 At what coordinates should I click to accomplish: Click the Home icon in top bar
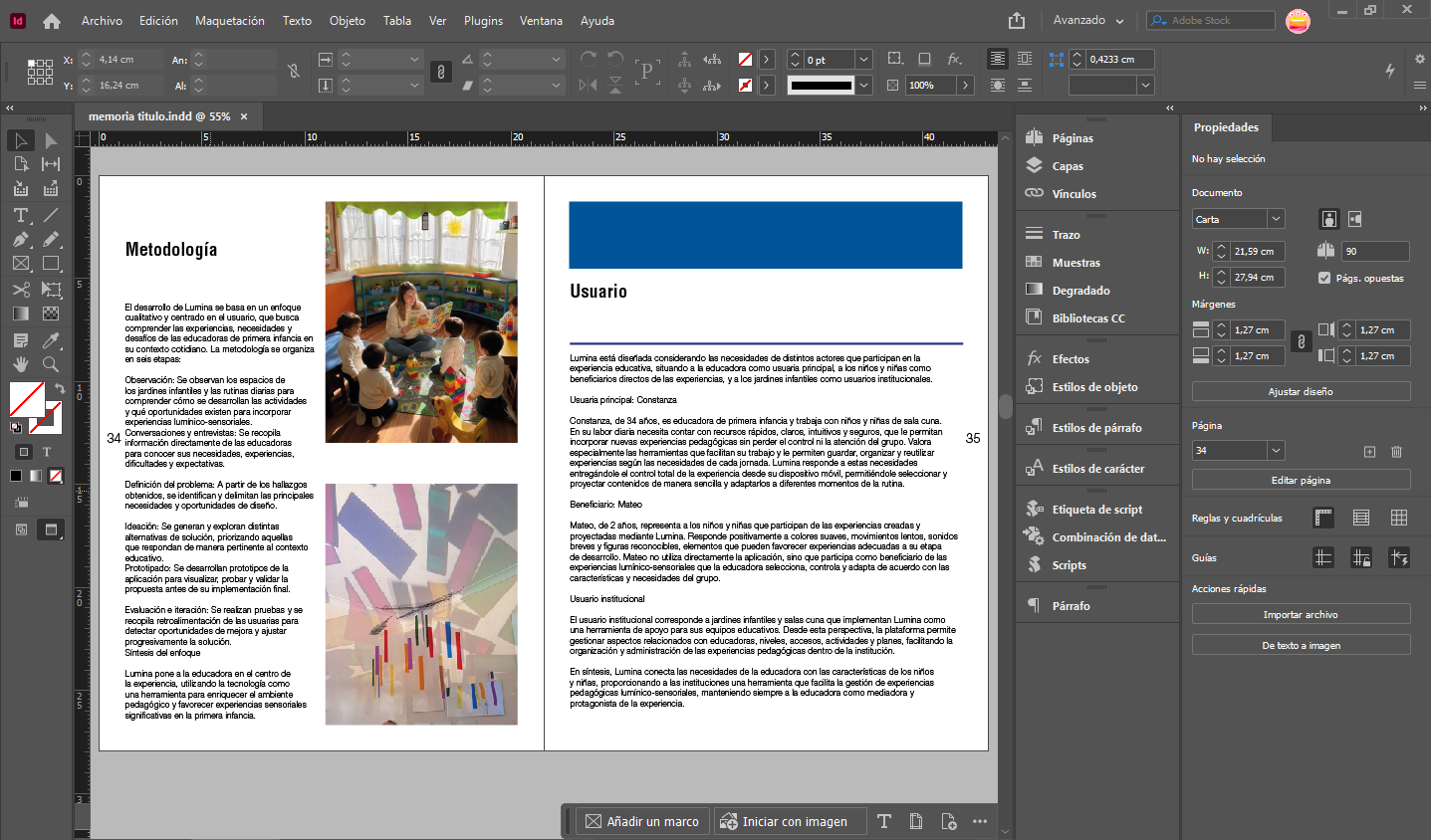[52, 21]
